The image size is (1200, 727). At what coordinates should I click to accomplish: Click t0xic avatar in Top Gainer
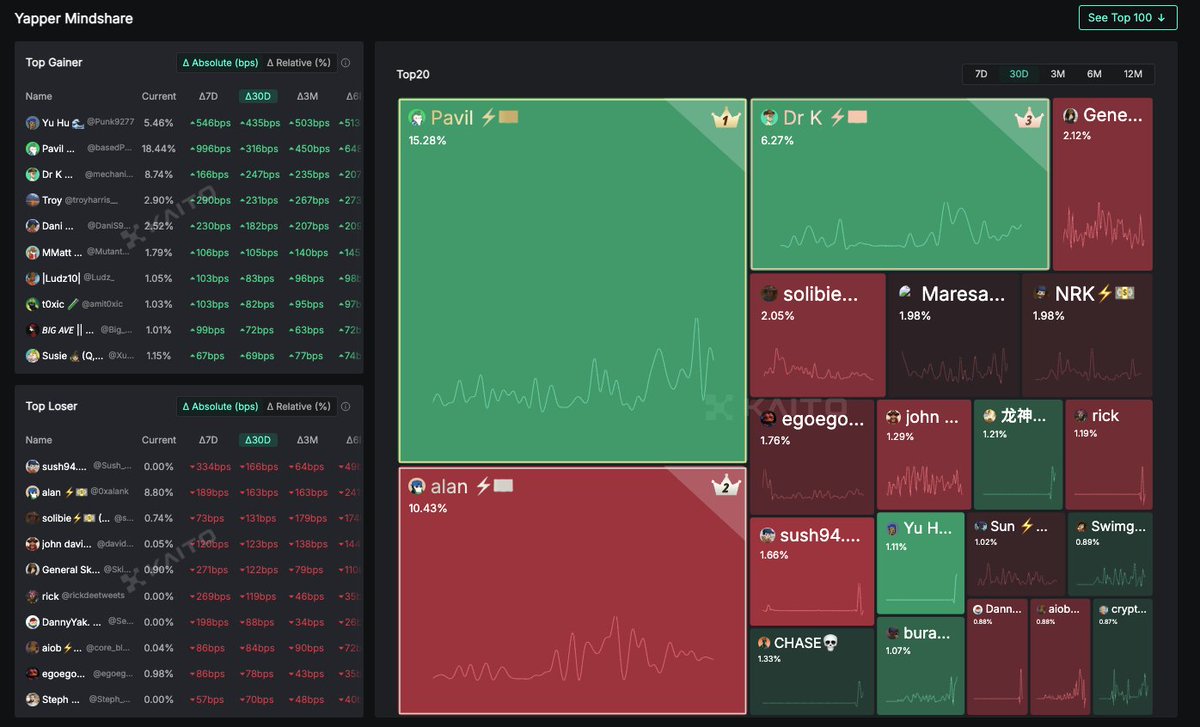pos(33,305)
